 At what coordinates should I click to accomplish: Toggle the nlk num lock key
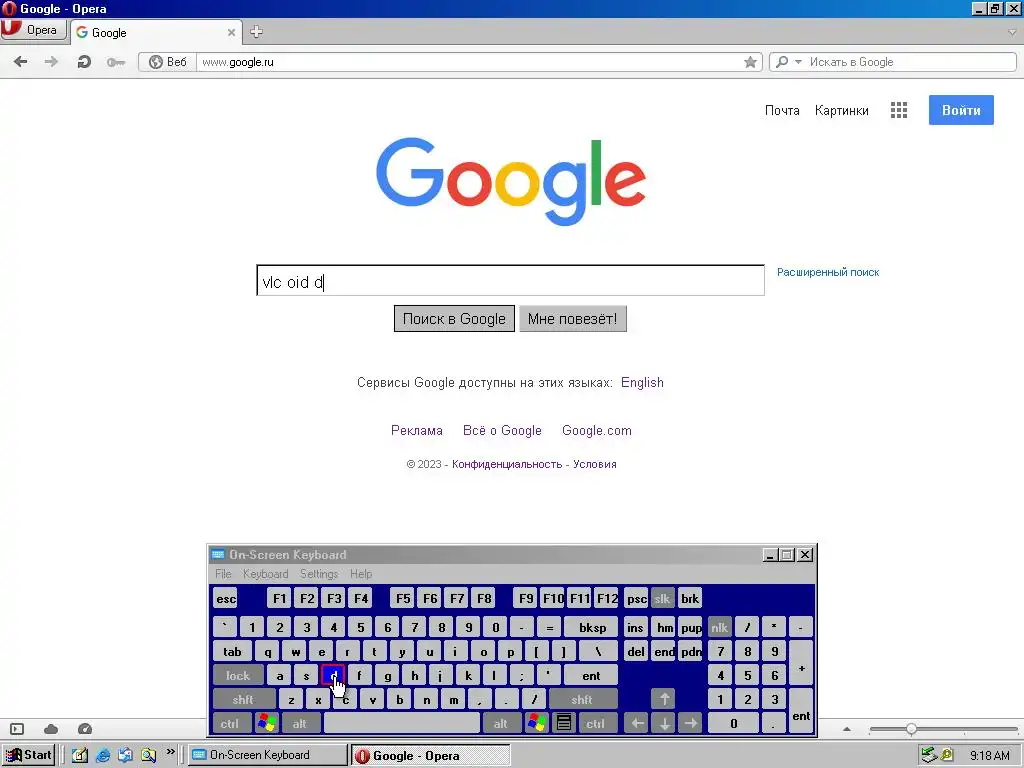click(719, 628)
